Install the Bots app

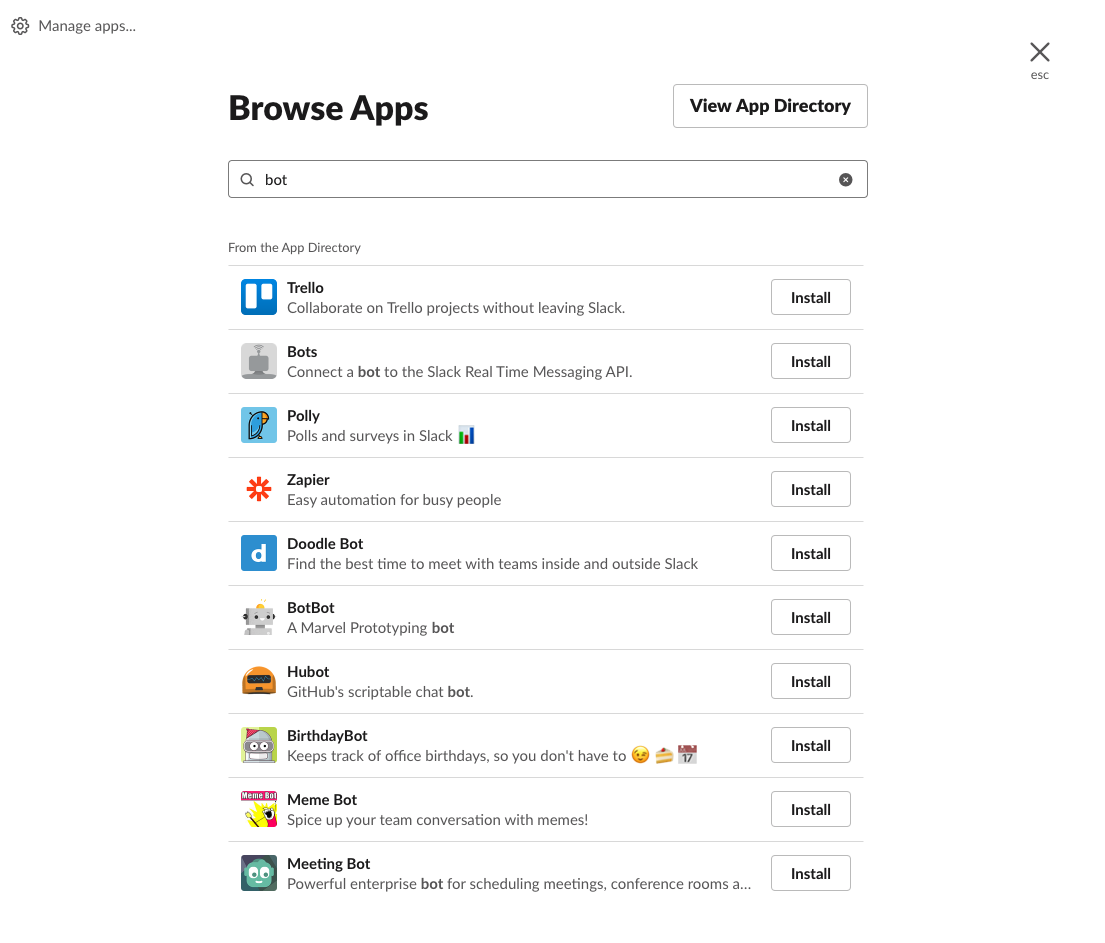810,362
